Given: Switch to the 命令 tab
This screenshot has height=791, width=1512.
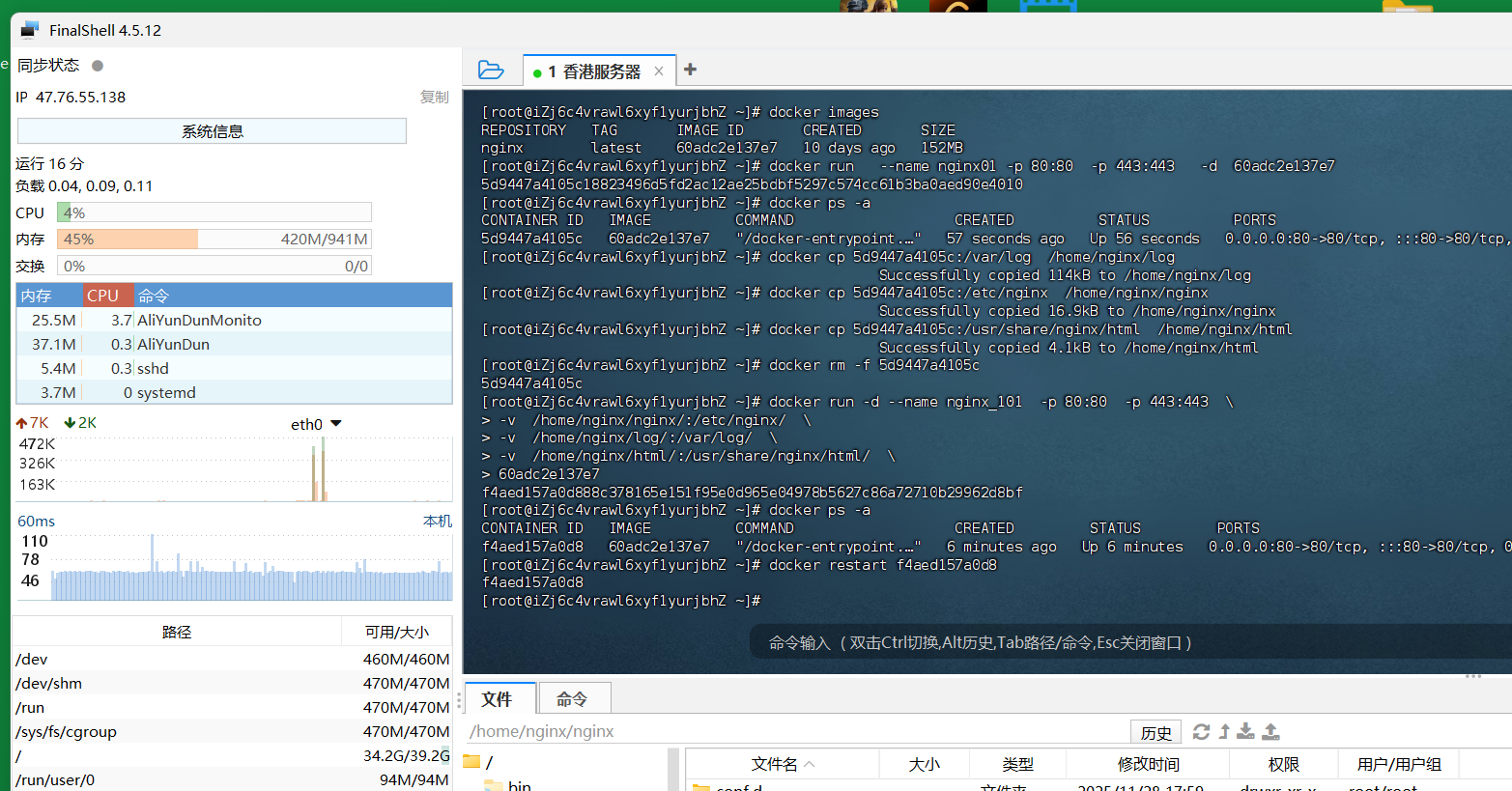Looking at the screenshot, I should tap(572, 699).
